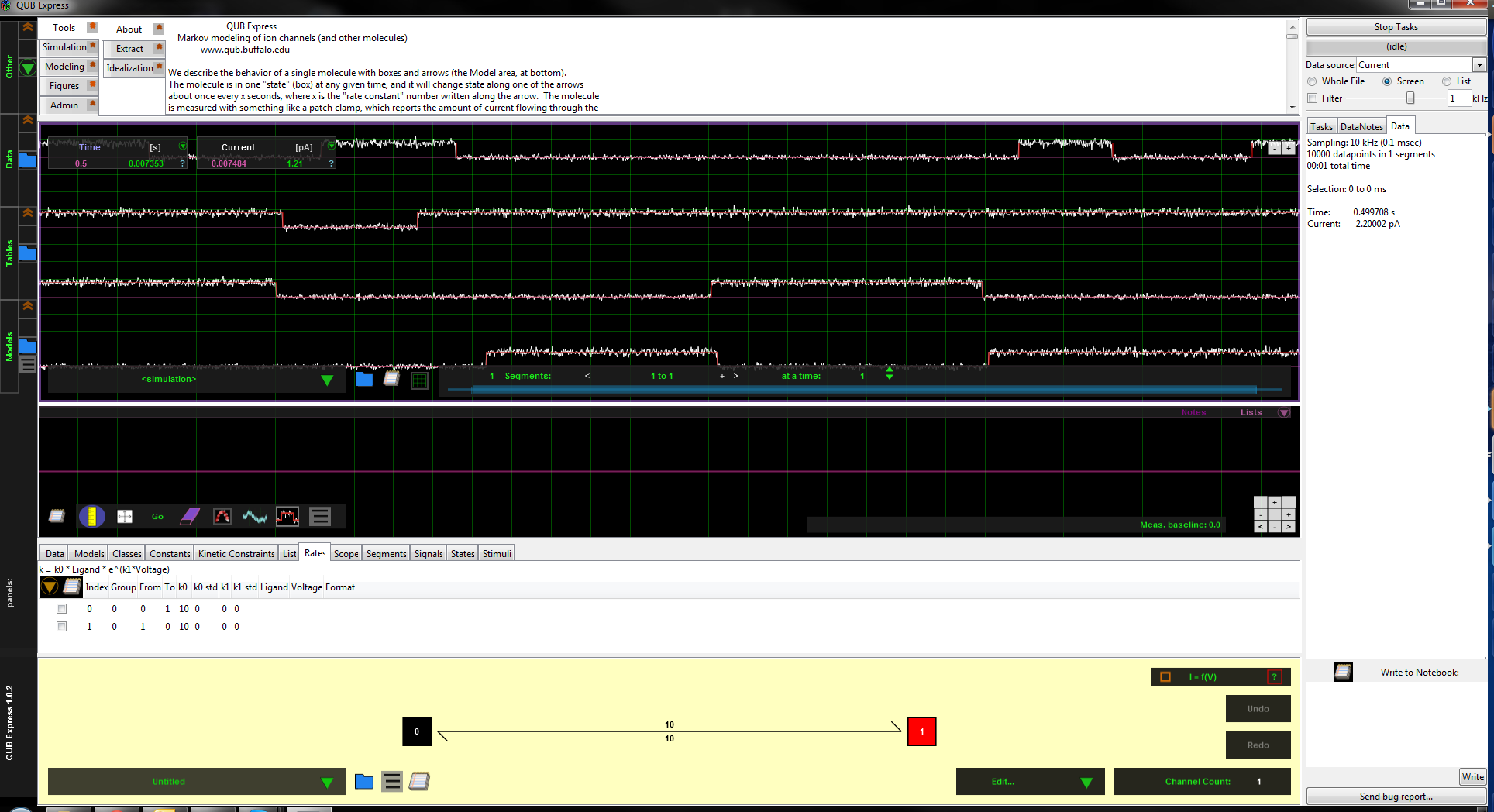Click the Models sidebar blue folder icon
The height and width of the screenshot is (812, 1494).
point(28,346)
